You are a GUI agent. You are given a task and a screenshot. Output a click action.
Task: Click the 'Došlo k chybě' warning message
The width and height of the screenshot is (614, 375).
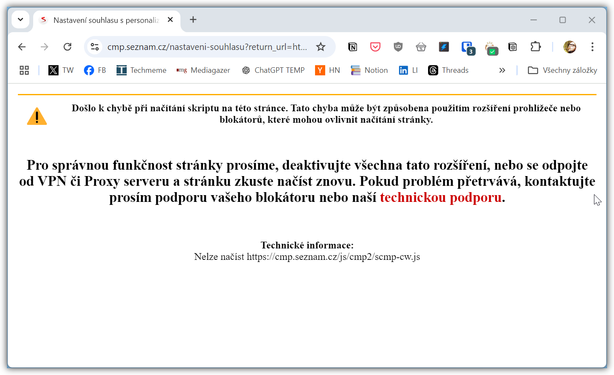click(326, 114)
